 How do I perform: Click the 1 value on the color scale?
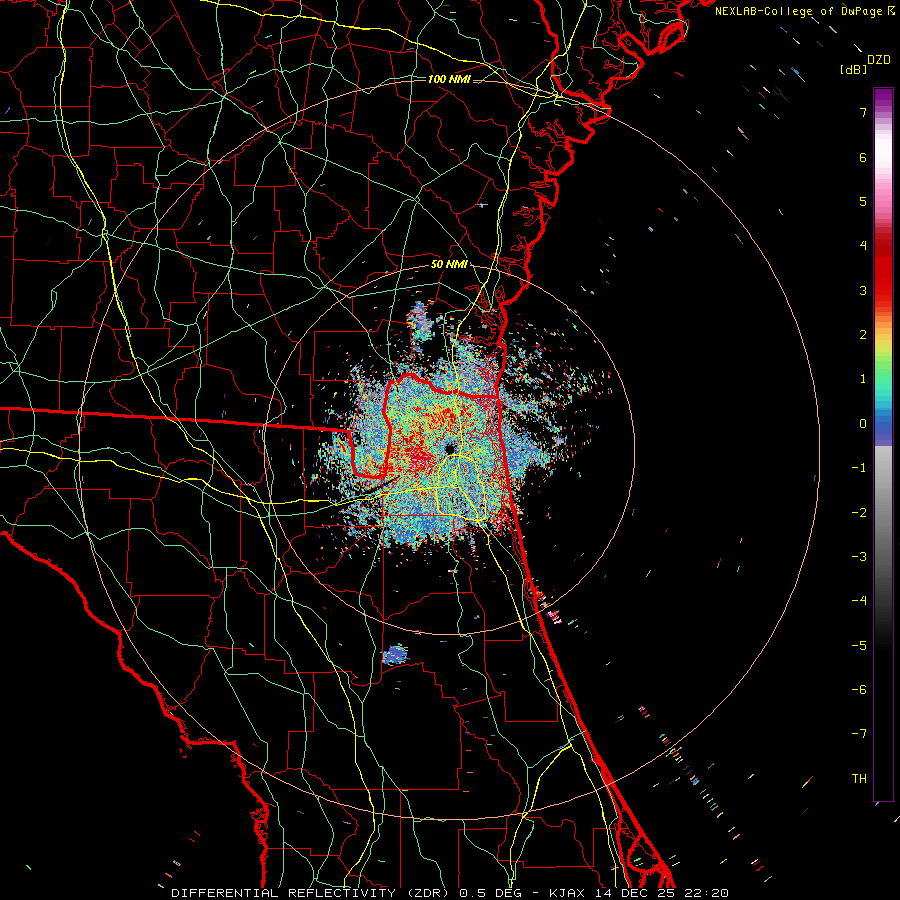tap(863, 379)
